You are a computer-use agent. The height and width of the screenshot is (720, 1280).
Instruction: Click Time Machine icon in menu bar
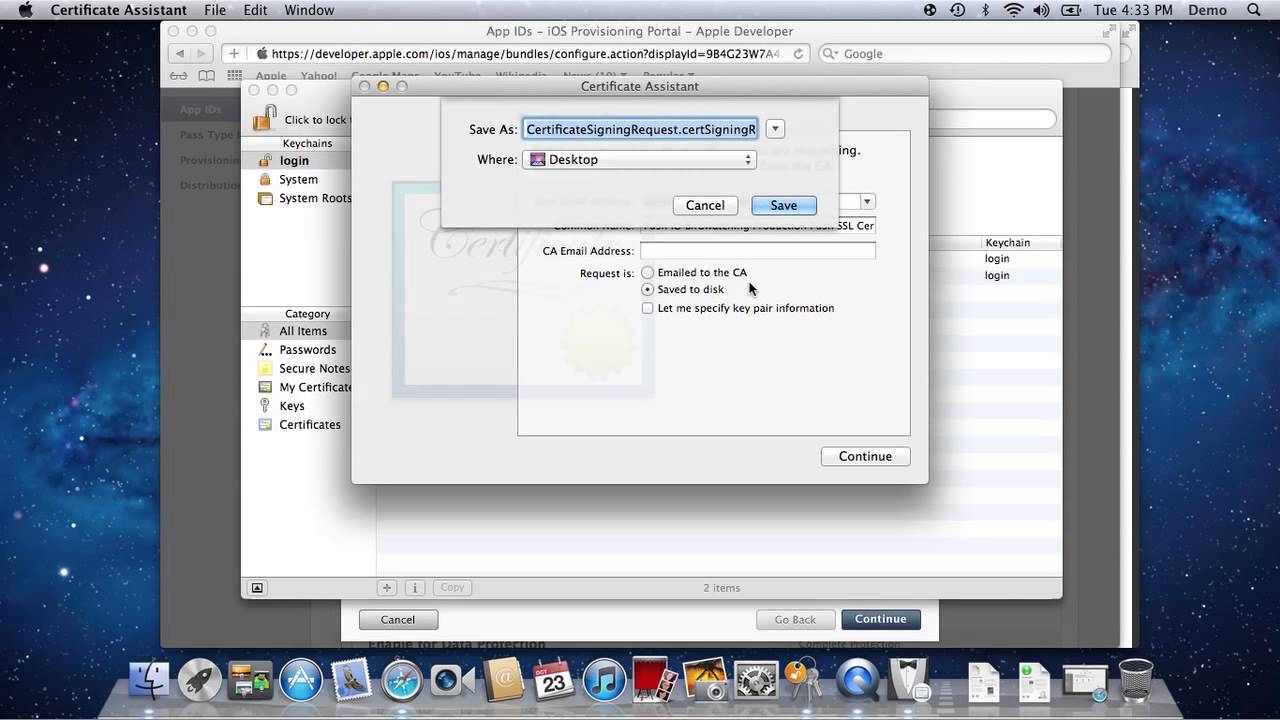click(x=958, y=10)
